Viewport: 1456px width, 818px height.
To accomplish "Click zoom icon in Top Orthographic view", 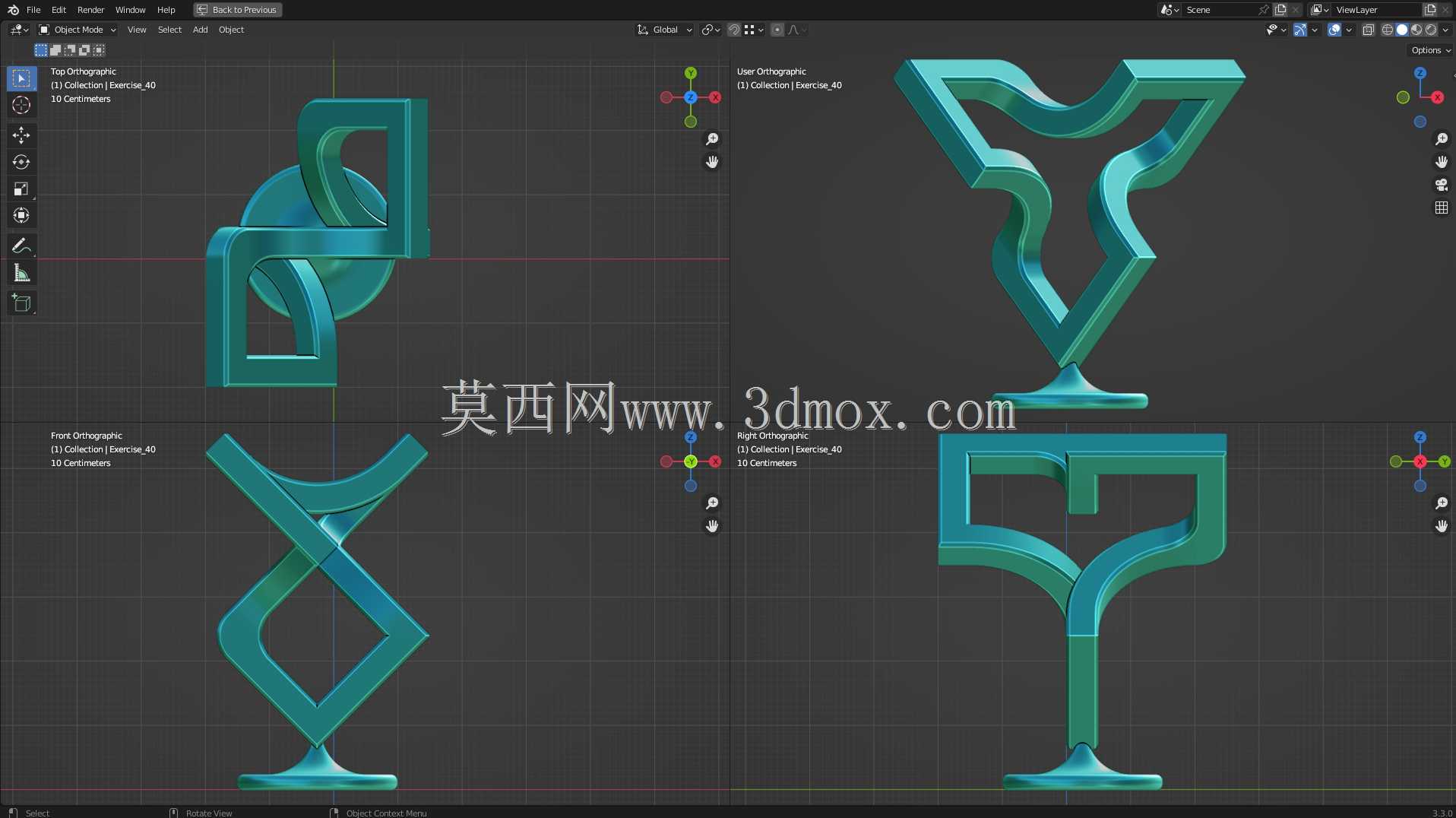I will pyautogui.click(x=712, y=139).
